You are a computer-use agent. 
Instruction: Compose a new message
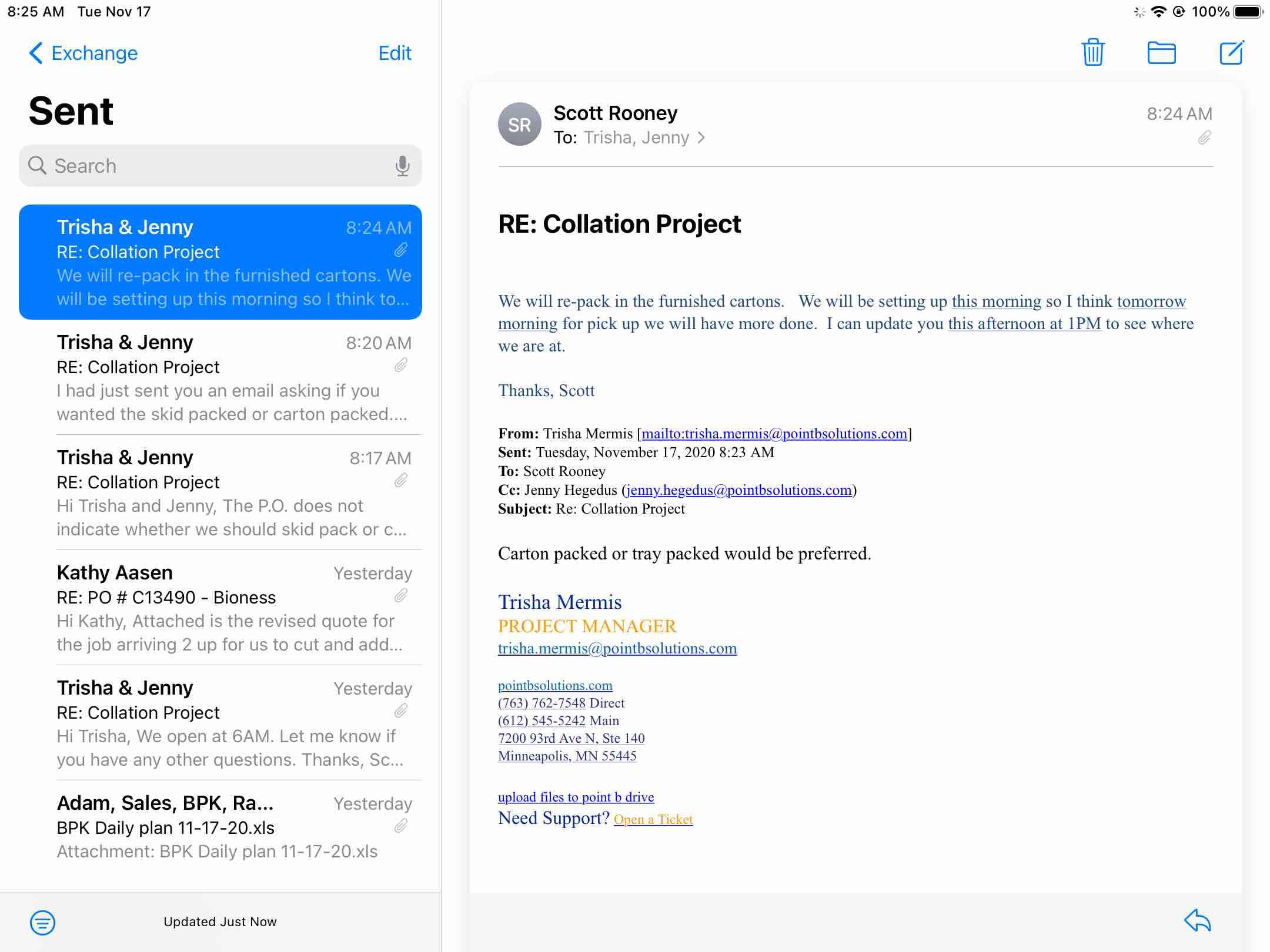point(1231,53)
